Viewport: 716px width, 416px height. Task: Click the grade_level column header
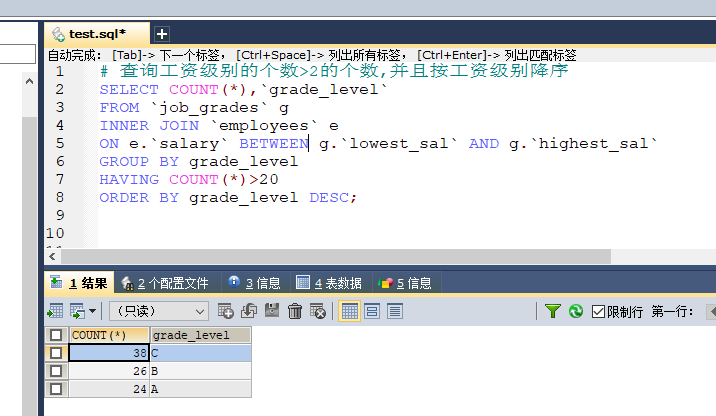point(200,335)
